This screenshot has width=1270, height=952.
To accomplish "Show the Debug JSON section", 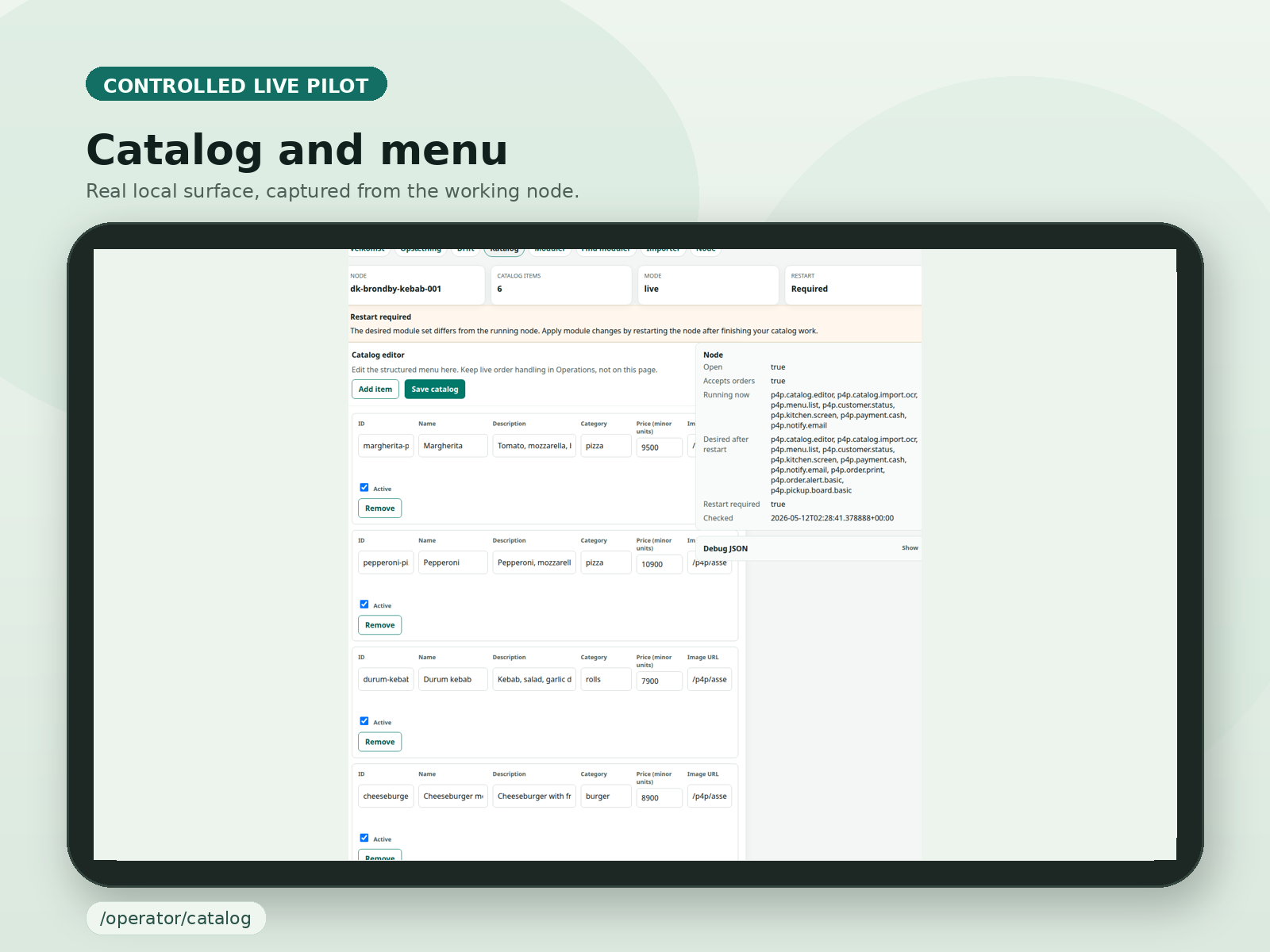I will click(910, 548).
